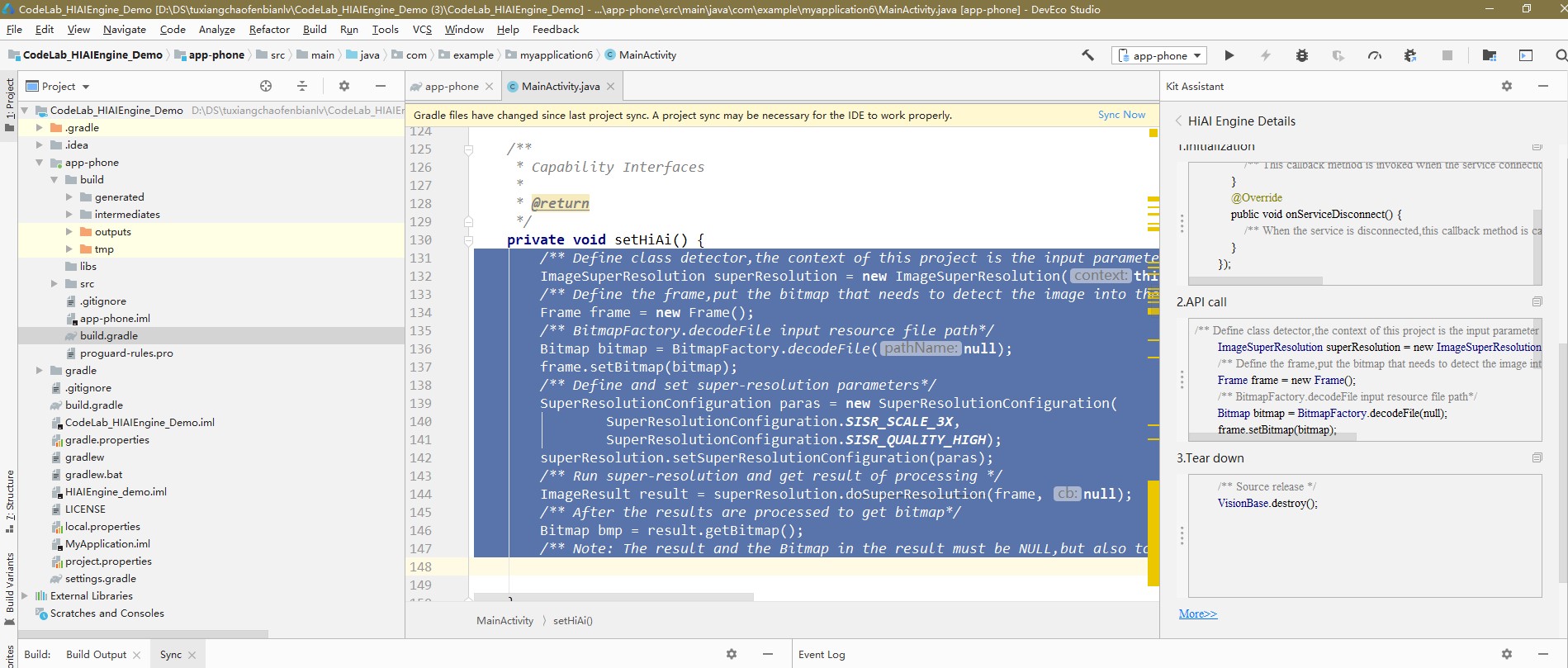Hide the Kit Assistant panel
The width and height of the screenshot is (1568, 668).
pyautogui.click(x=1543, y=86)
